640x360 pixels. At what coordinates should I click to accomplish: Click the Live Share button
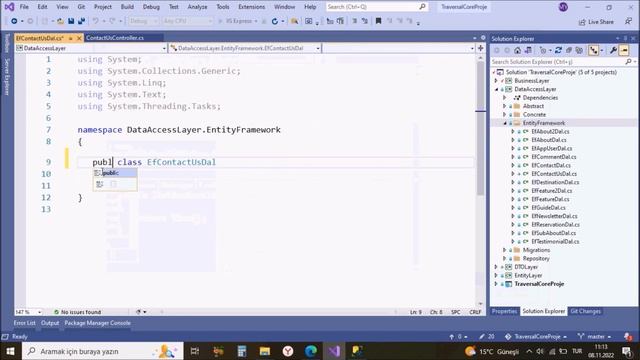[x=596, y=22]
